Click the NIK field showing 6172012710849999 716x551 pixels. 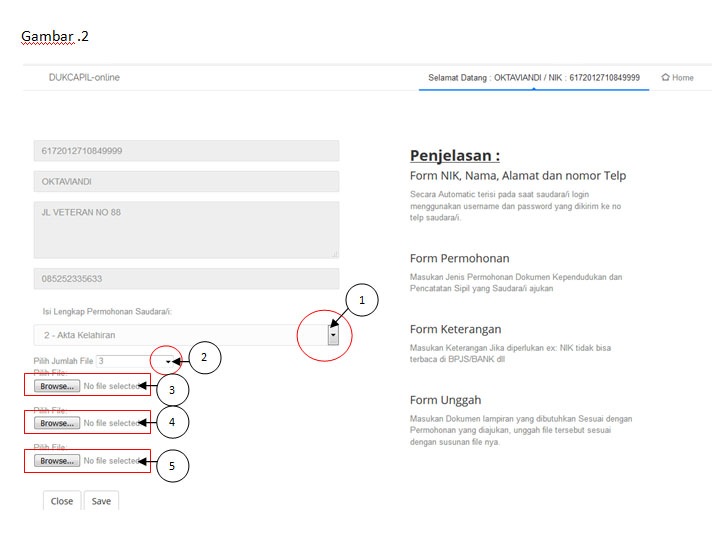(x=186, y=151)
